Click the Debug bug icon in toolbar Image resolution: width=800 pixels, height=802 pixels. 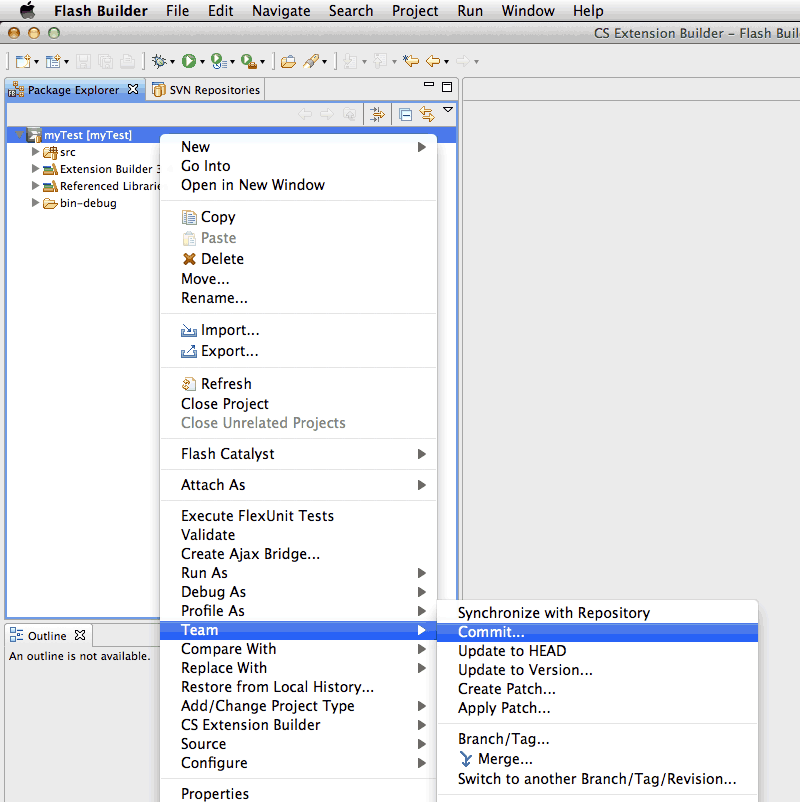(159, 61)
